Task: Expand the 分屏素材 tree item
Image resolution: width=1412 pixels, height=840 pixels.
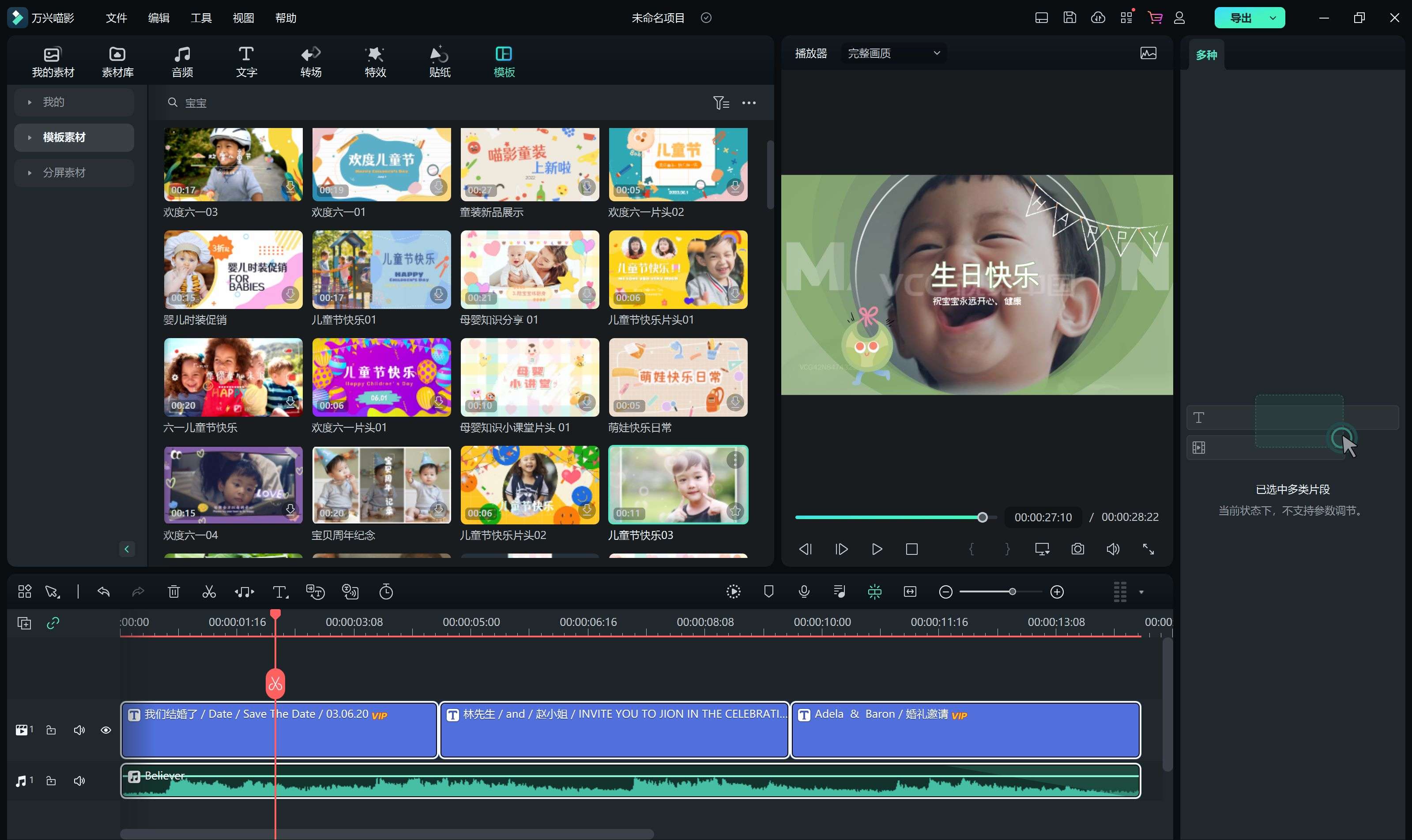Action: tap(30, 173)
